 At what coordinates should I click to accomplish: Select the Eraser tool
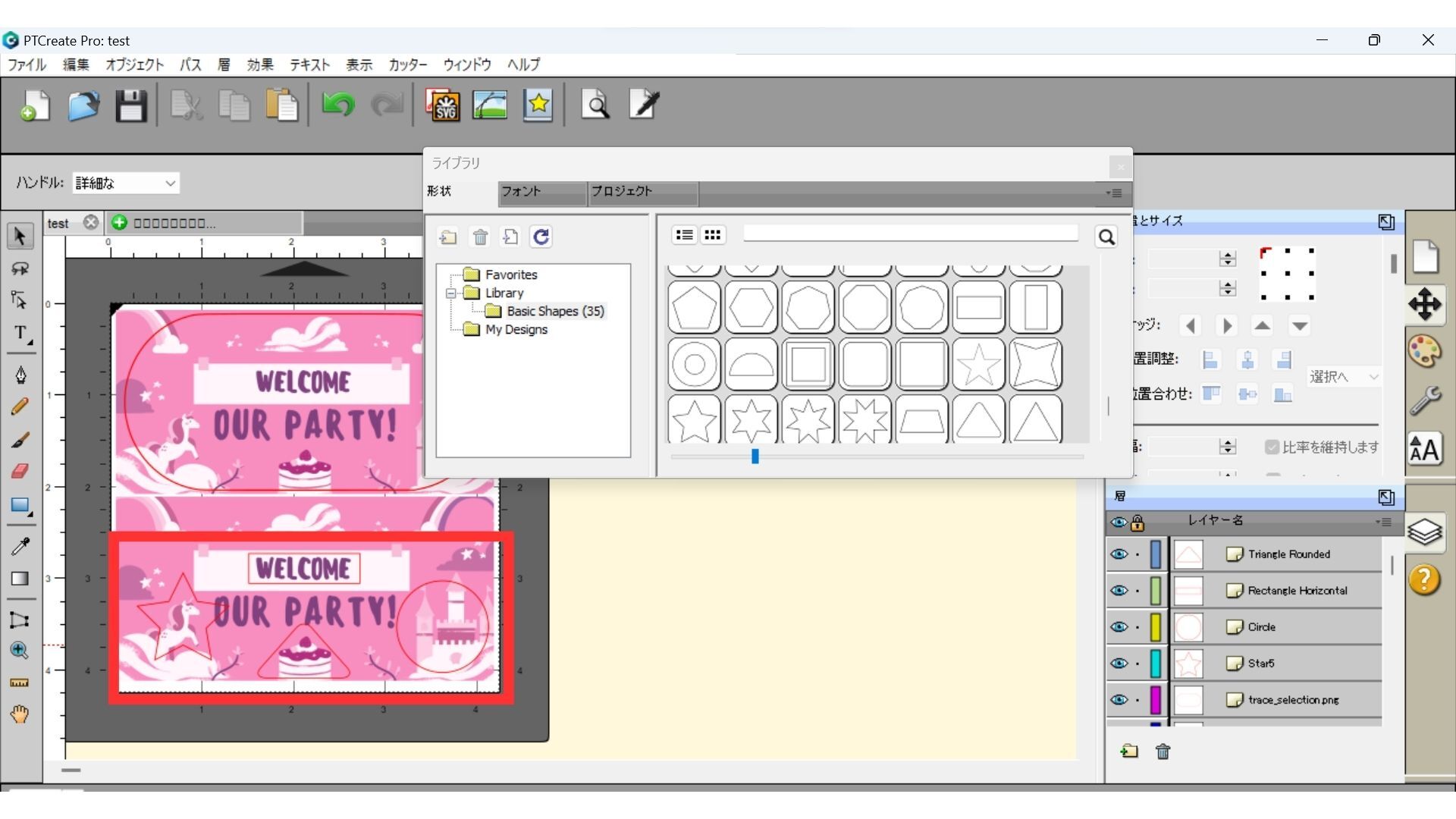(20, 471)
